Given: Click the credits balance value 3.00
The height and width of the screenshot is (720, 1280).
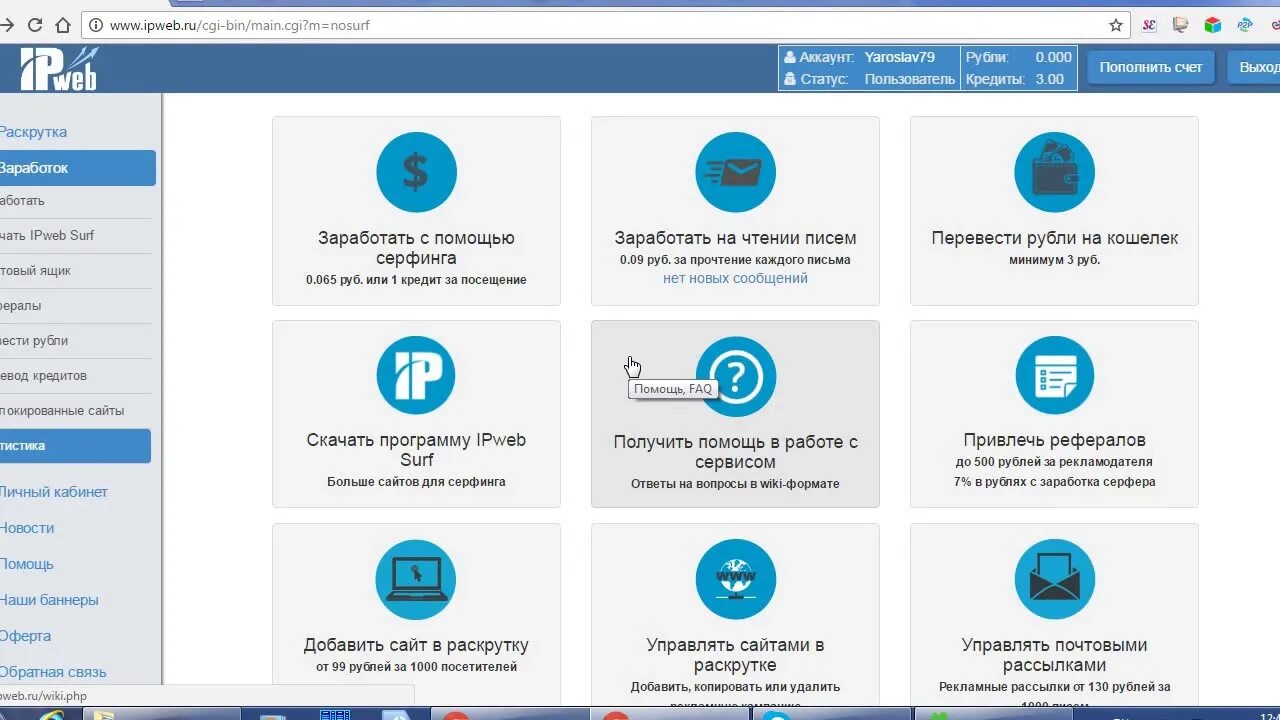Looking at the screenshot, I should click(1049, 79).
